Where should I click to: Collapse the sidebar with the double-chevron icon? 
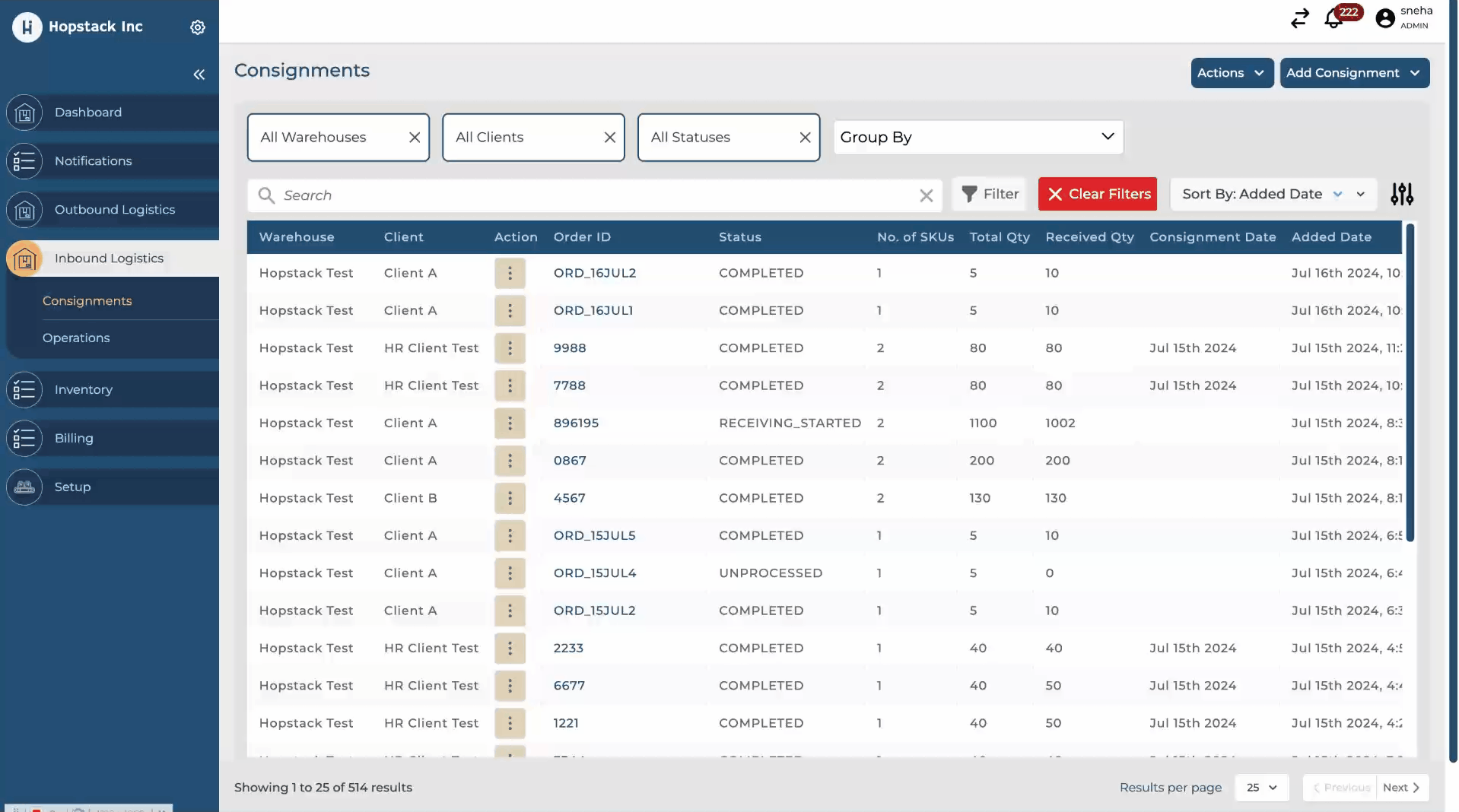pos(199,75)
